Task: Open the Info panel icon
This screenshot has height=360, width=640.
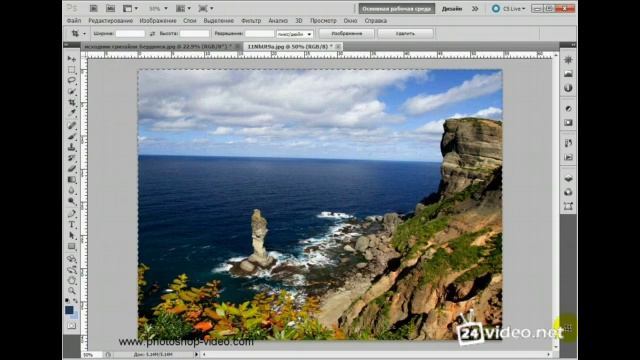Action: pyautogui.click(x=568, y=88)
